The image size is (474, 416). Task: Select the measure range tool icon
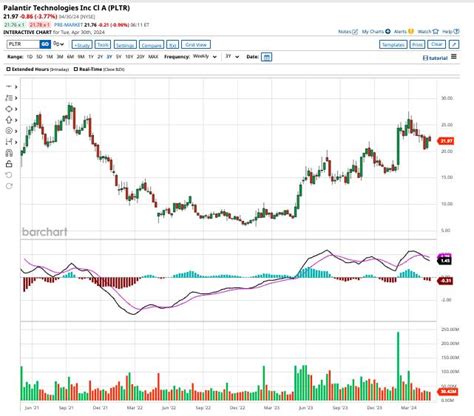[9, 142]
